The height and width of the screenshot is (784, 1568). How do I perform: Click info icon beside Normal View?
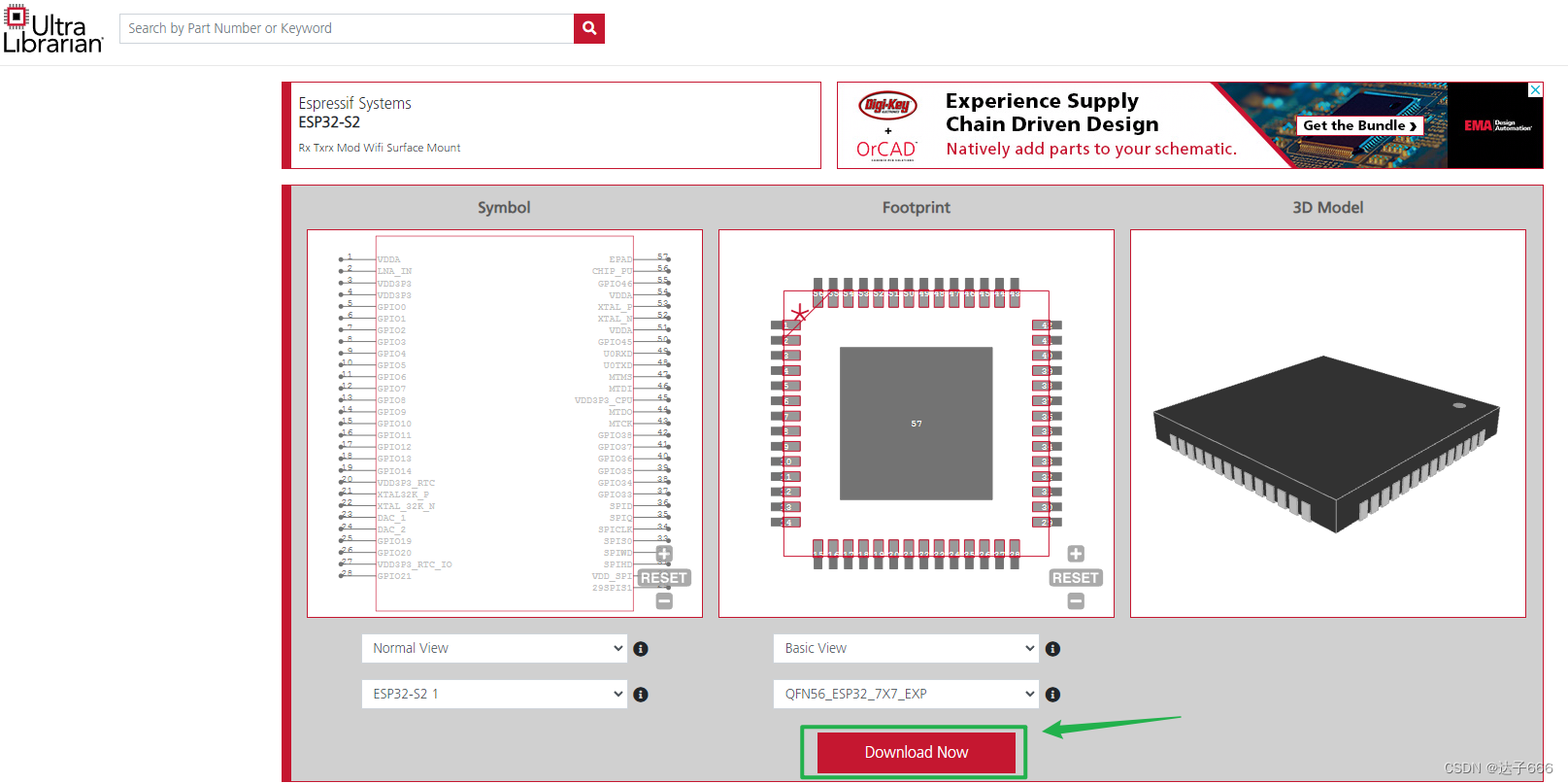(641, 649)
